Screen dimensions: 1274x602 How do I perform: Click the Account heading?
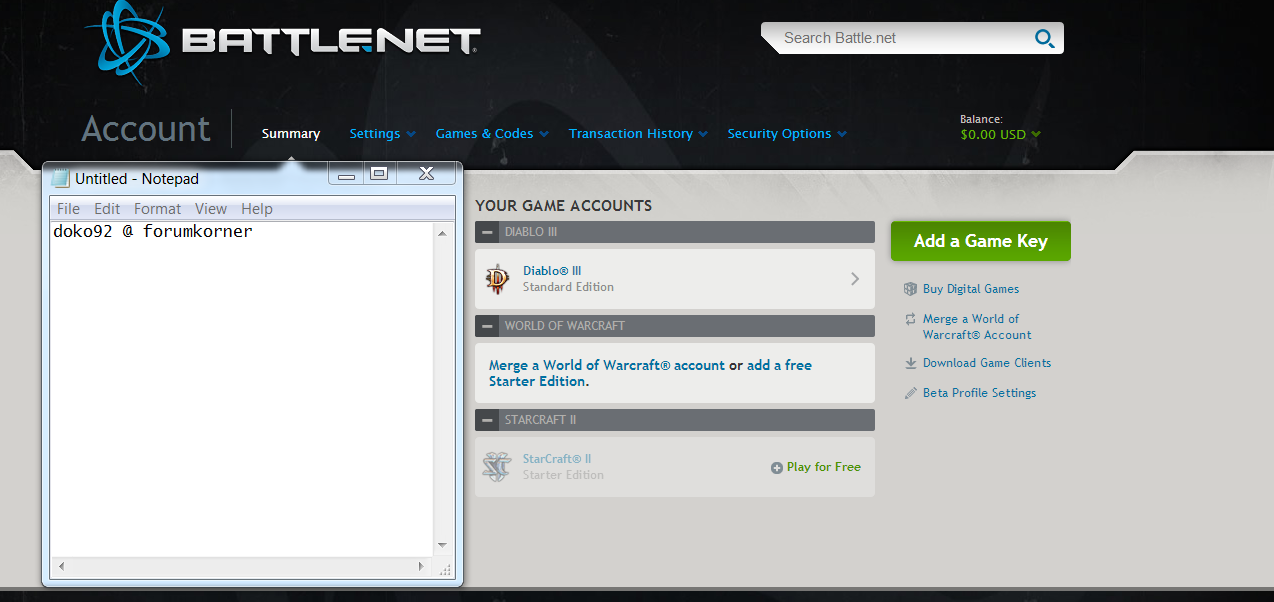click(x=146, y=129)
